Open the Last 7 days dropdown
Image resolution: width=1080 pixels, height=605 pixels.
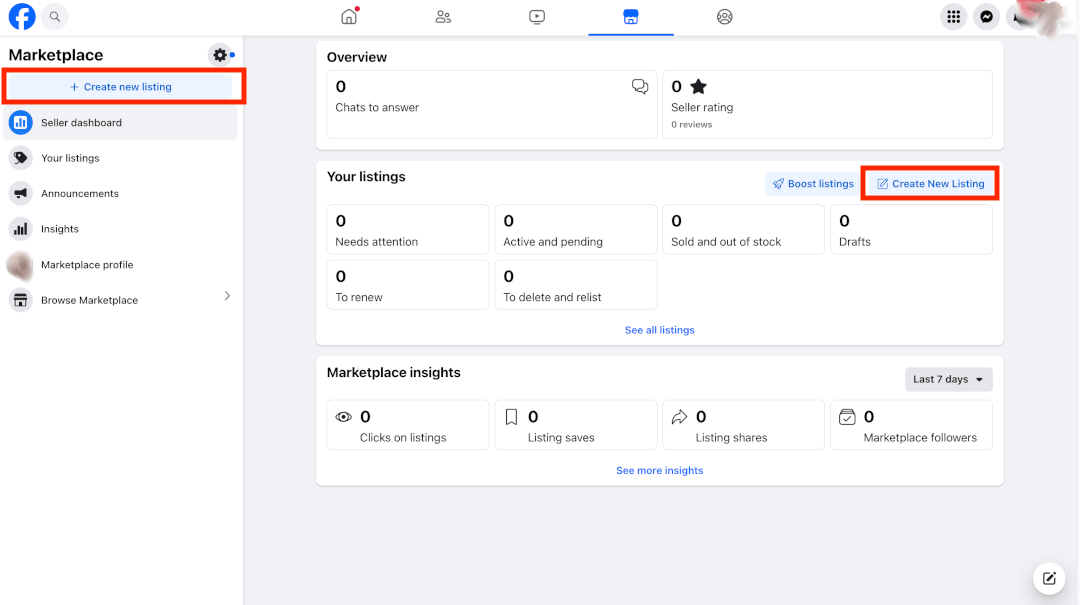tap(948, 380)
